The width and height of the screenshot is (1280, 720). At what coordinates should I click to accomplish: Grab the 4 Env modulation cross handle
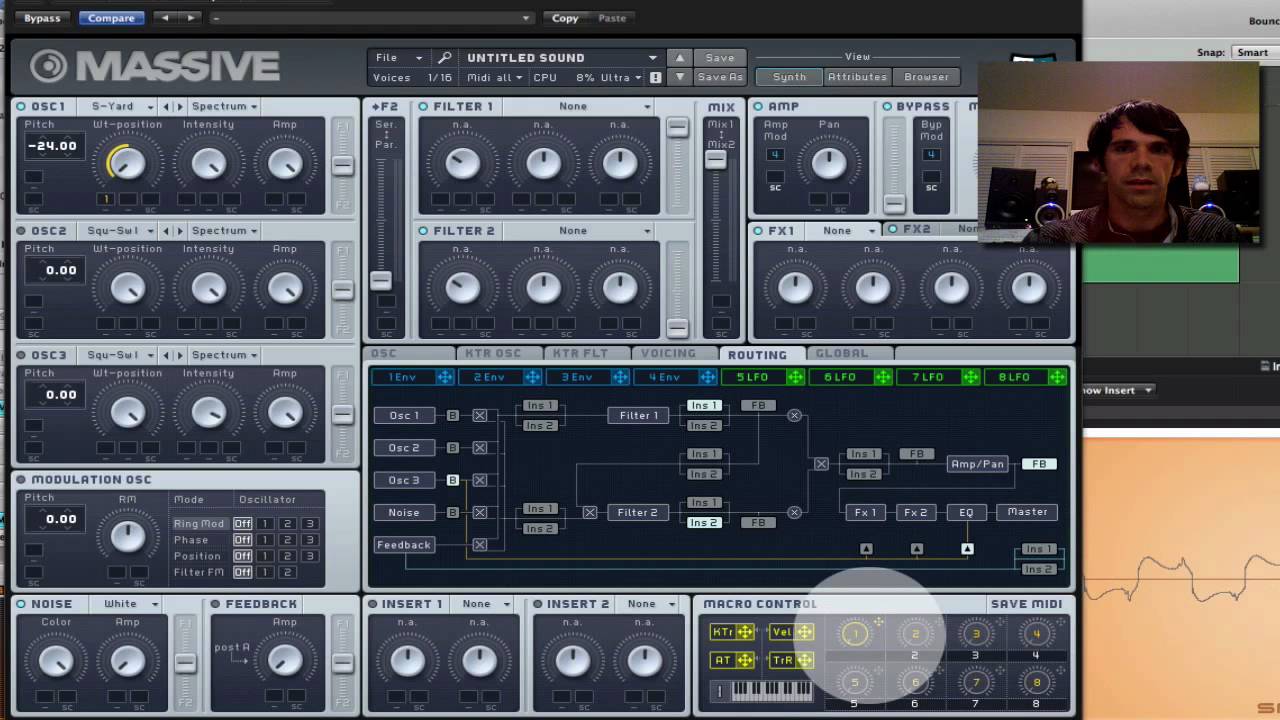[x=708, y=377]
